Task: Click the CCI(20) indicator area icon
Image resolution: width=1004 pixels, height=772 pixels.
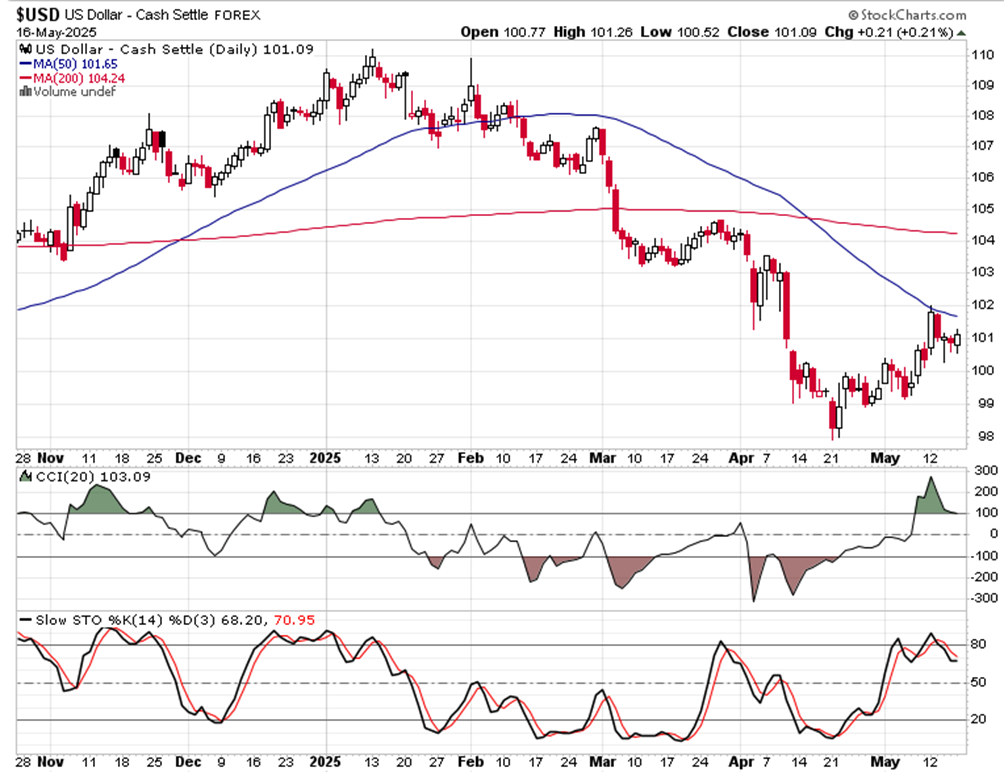Action: point(26,476)
